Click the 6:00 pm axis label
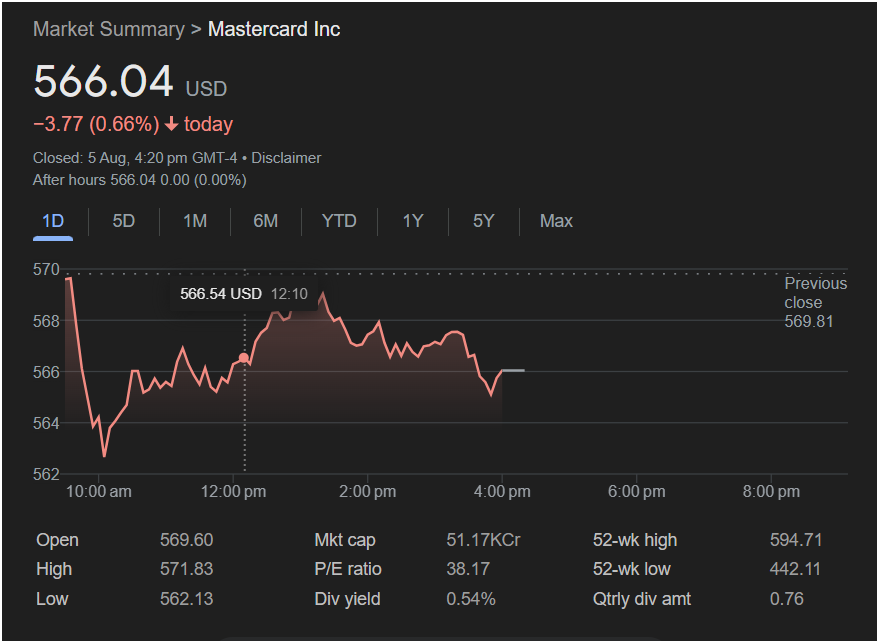Viewport: 879px width, 643px height. tap(637, 492)
